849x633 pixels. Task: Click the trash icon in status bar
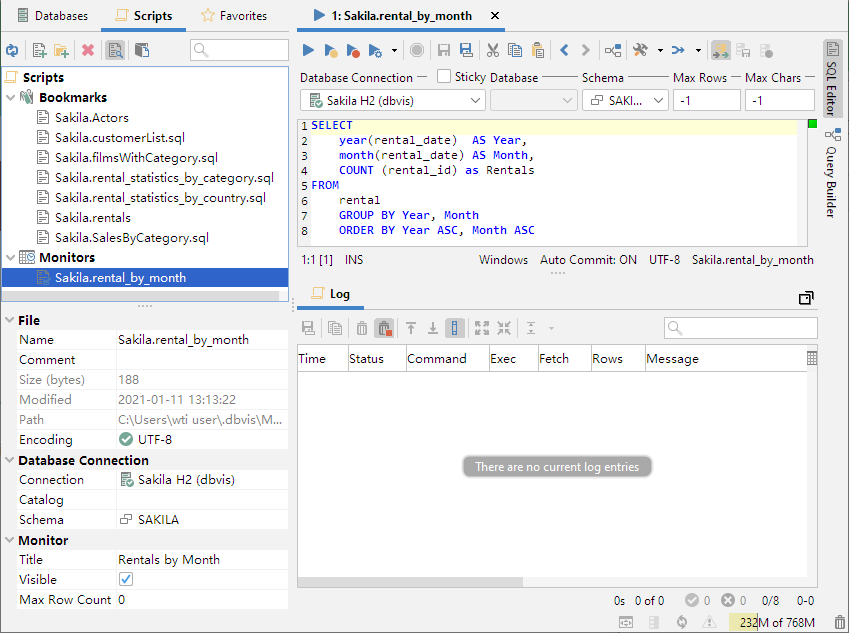point(840,622)
